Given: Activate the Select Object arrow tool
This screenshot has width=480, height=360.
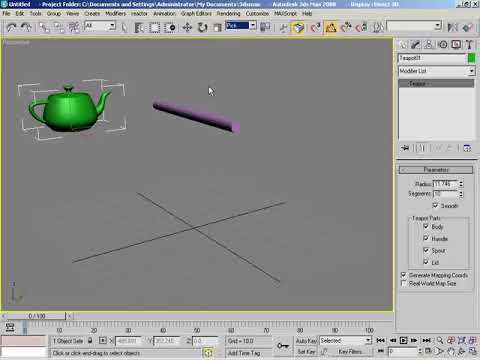Looking at the screenshot, I should 124,27.
